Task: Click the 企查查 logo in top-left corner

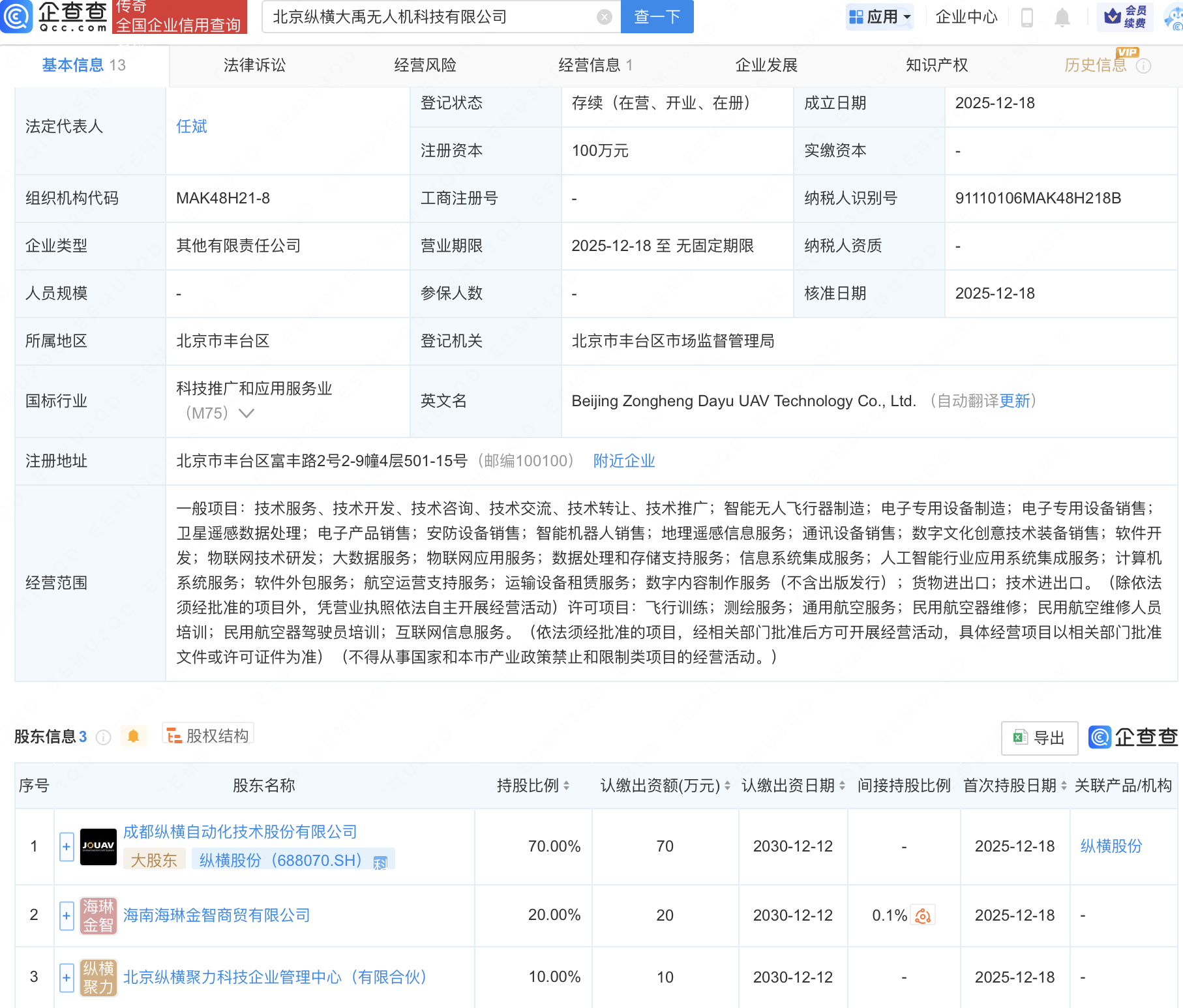Action: pyautogui.click(x=55, y=17)
